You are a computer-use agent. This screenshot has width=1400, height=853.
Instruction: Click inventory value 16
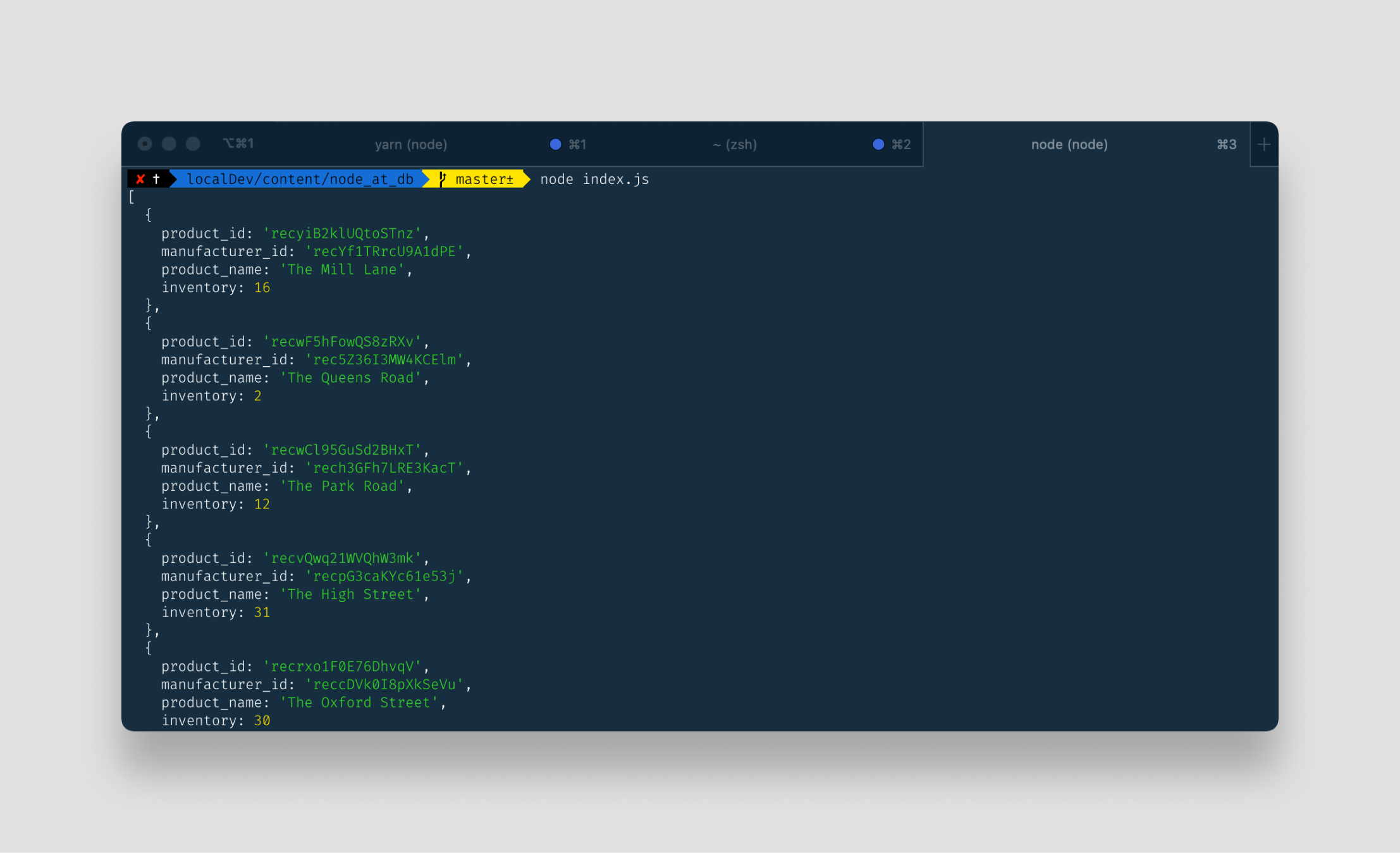[262, 288]
